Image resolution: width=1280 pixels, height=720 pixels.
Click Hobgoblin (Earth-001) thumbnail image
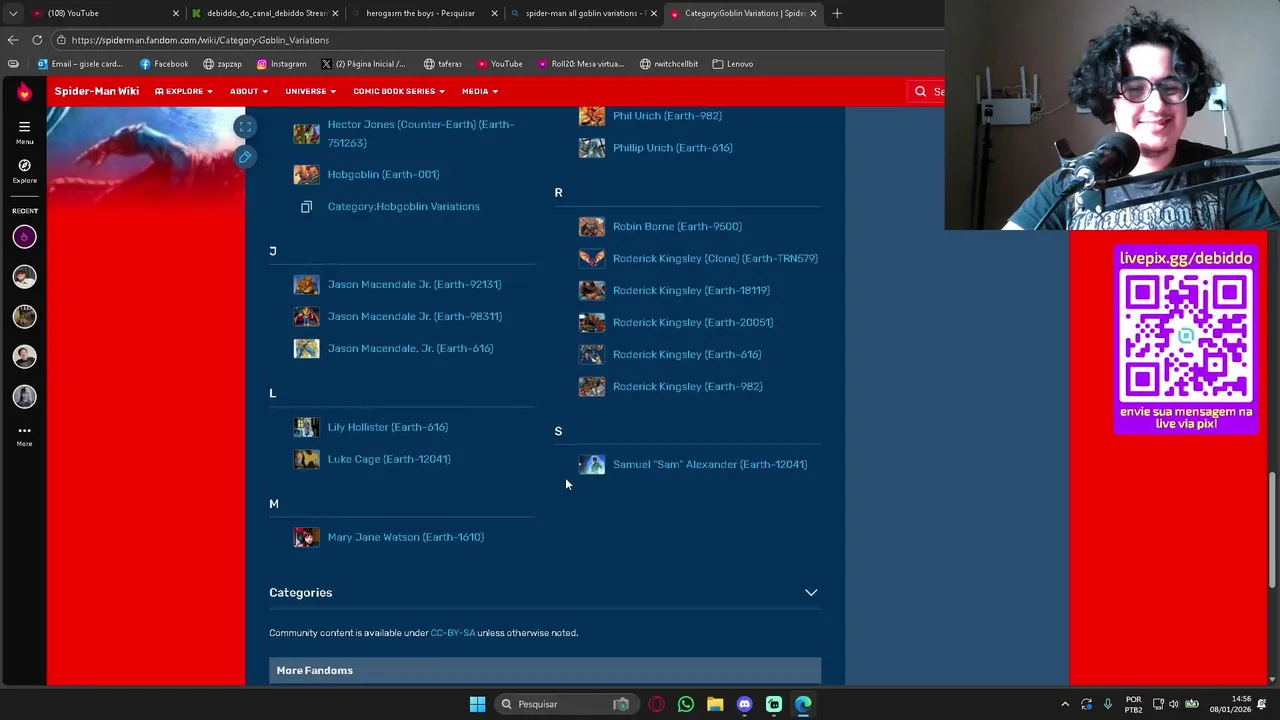[306, 174]
